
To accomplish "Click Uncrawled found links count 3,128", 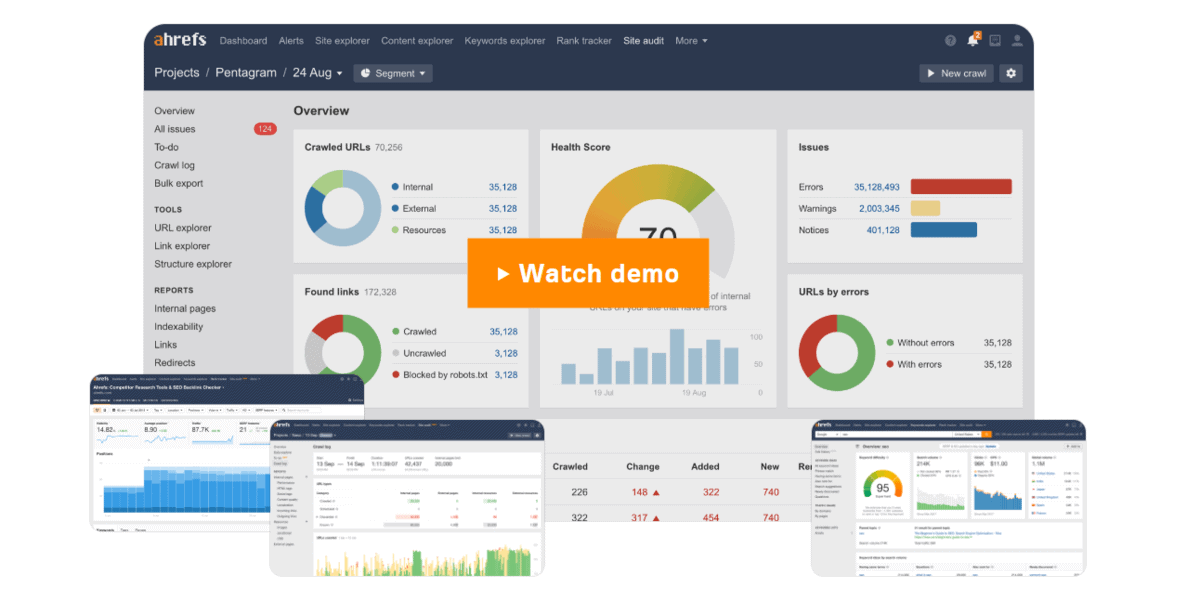I will click(506, 353).
